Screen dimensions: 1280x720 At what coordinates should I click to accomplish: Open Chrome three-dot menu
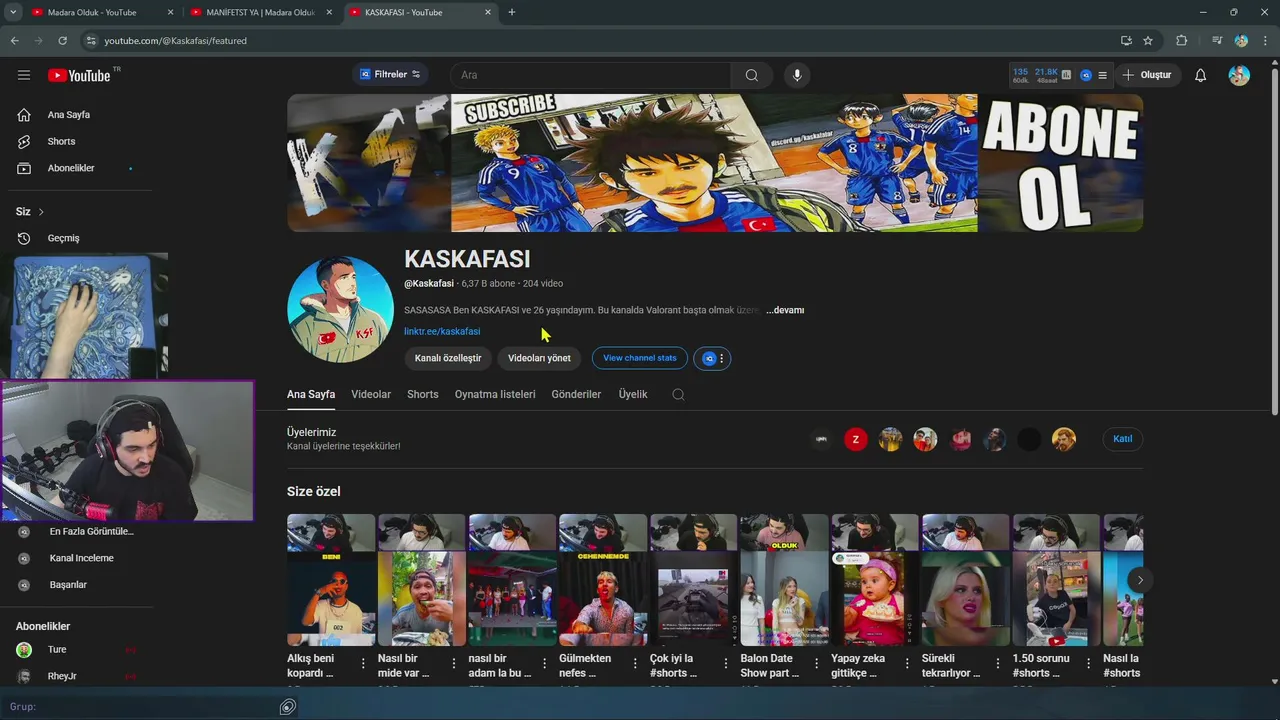1265,41
